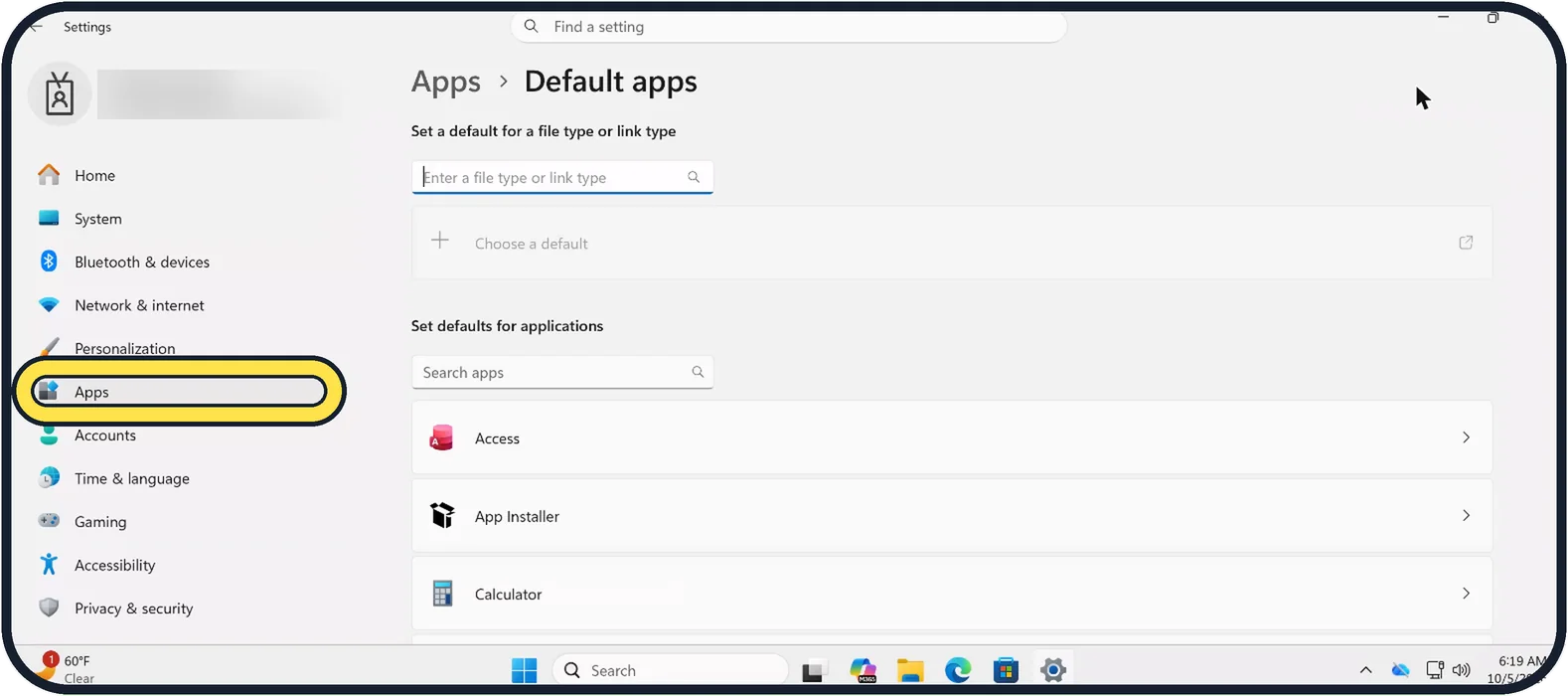Click the App Installer package icon

(x=442, y=515)
